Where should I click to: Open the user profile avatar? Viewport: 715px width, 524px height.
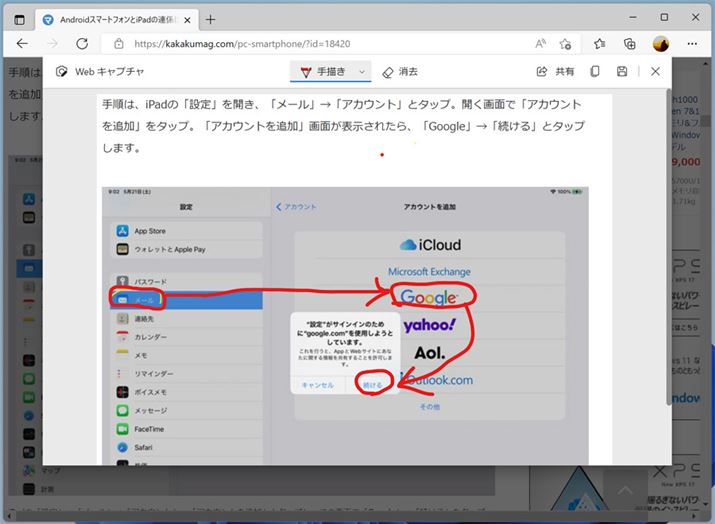pos(660,44)
